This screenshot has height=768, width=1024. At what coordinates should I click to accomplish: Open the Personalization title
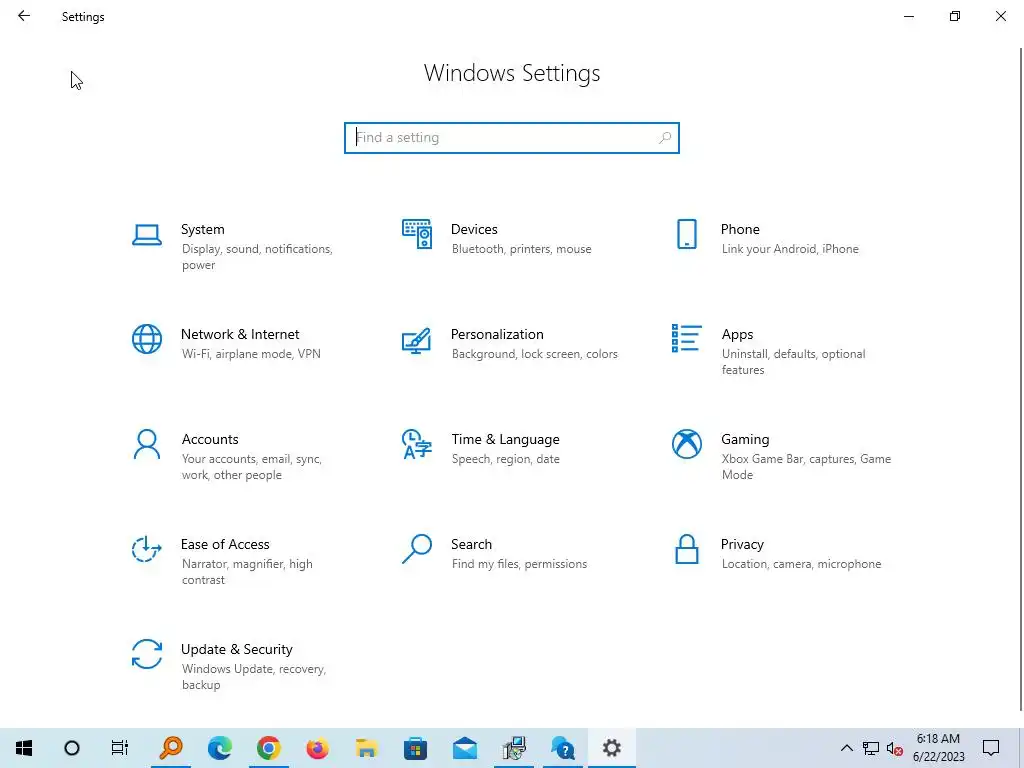pyautogui.click(x=497, y=334)
